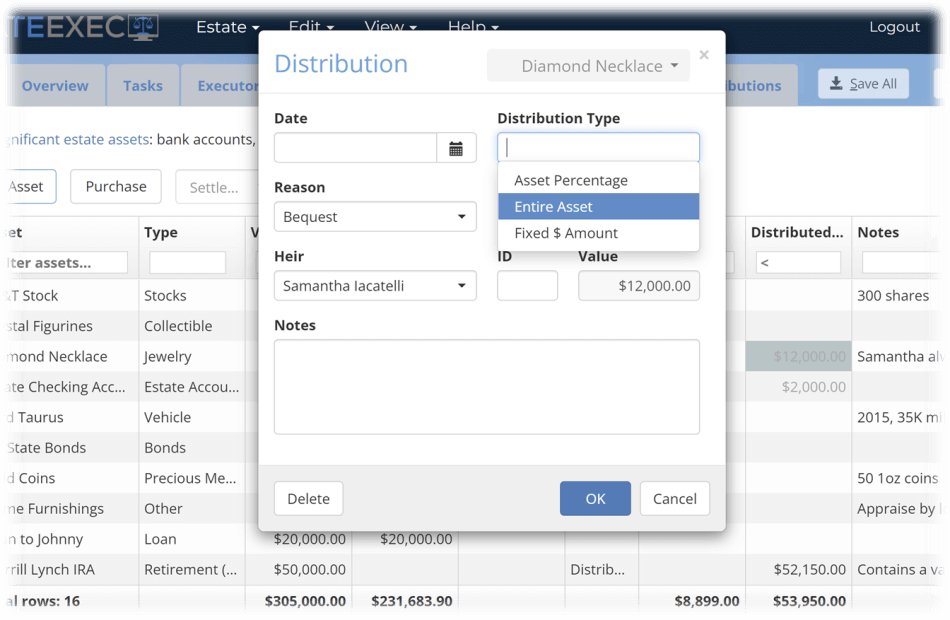Image resolution: width=950 pixels, height=620 pixels.
Task: Confirm the distribution with OK
Action: coord(595,498)
